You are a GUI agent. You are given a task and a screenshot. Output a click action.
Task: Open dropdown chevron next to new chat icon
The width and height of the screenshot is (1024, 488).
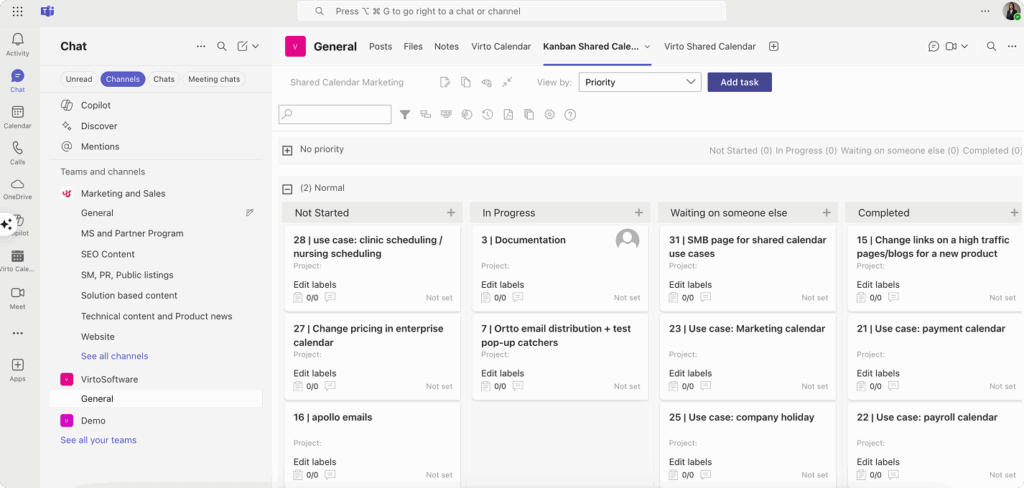click(x=255, y=46)
